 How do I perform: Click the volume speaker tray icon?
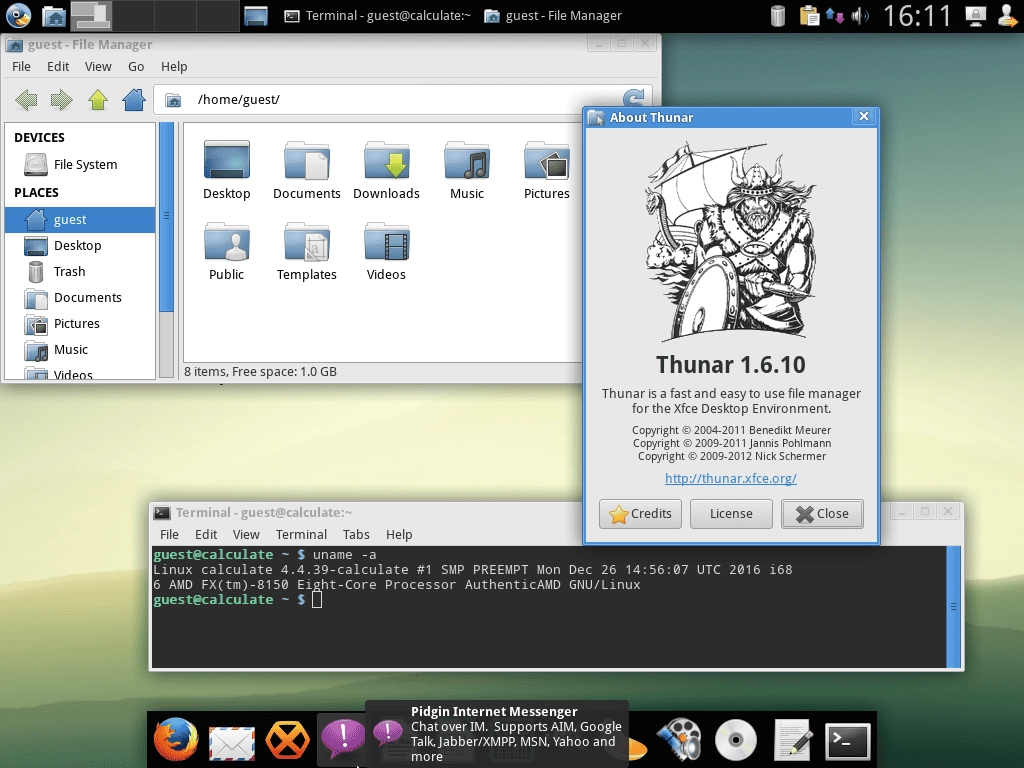click(x=860, y=16)
